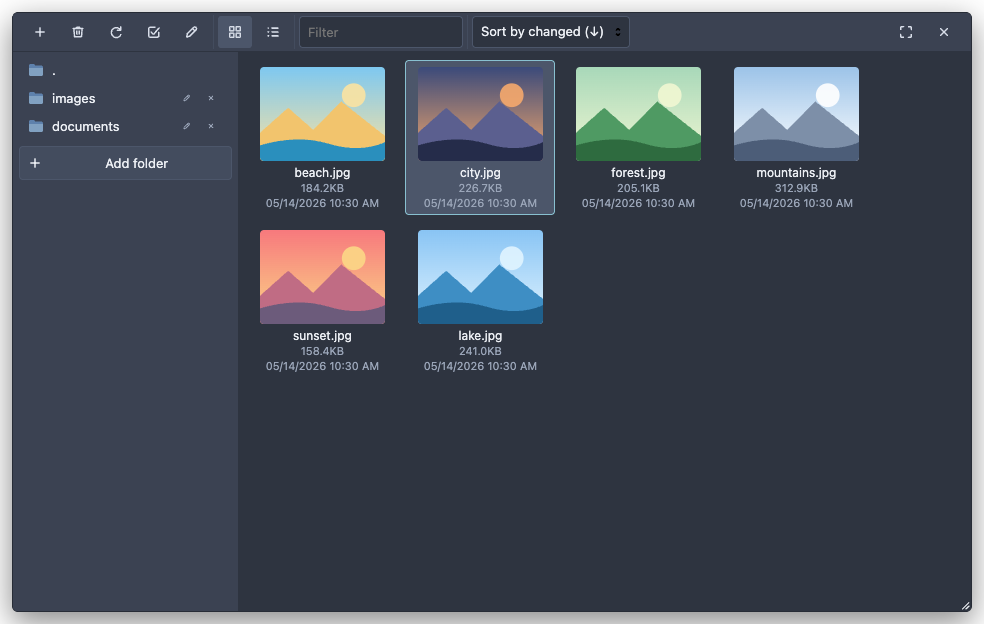Open the documents folder
The image size is (984, 624).
point(126,126)
